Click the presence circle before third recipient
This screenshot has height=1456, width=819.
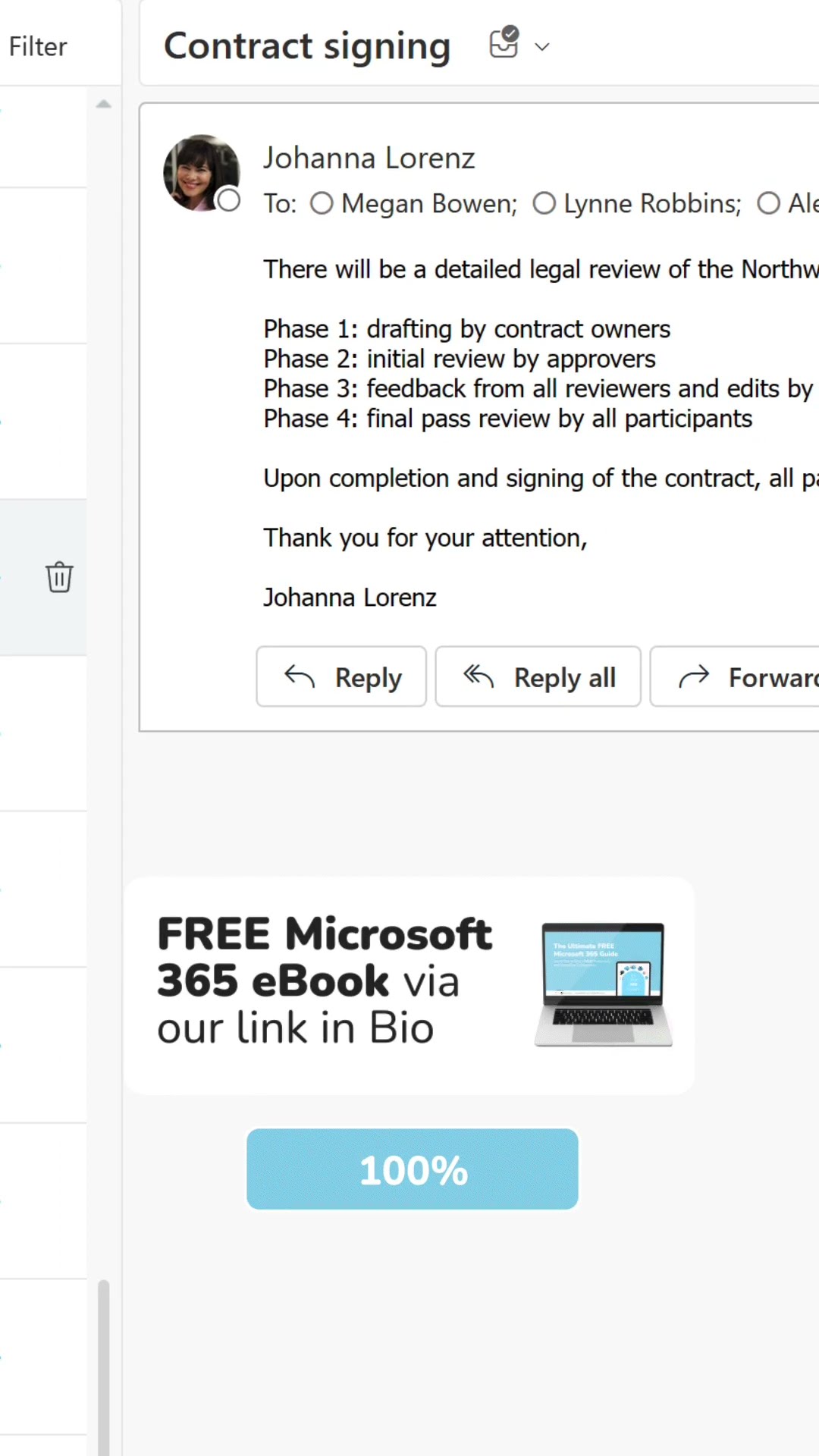(x=768, y=203)
